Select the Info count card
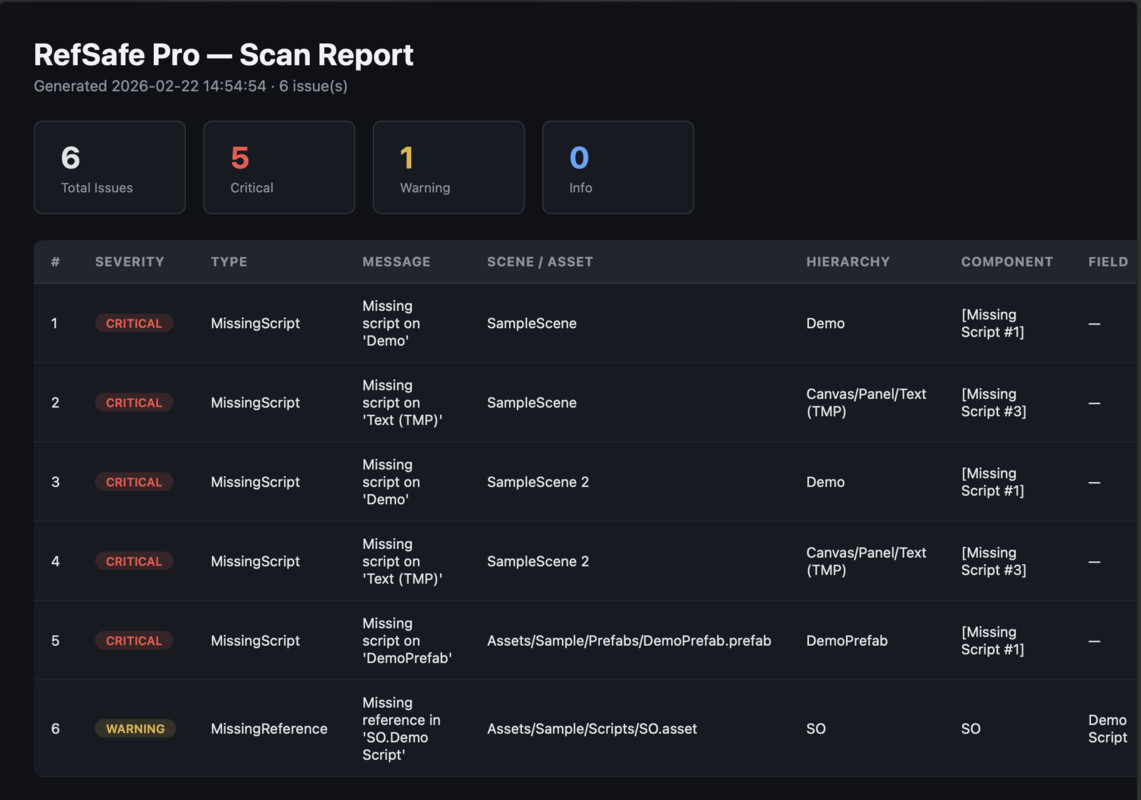The width and height of the screenshot is (1141, 800). coord(619,167)
